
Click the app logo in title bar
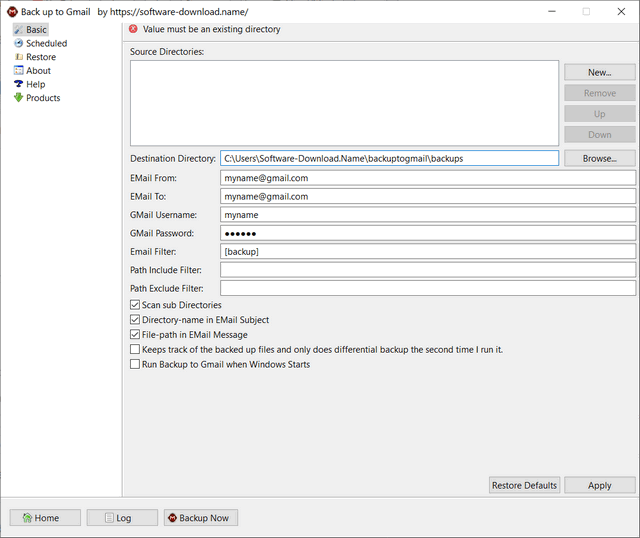(11, 11)
